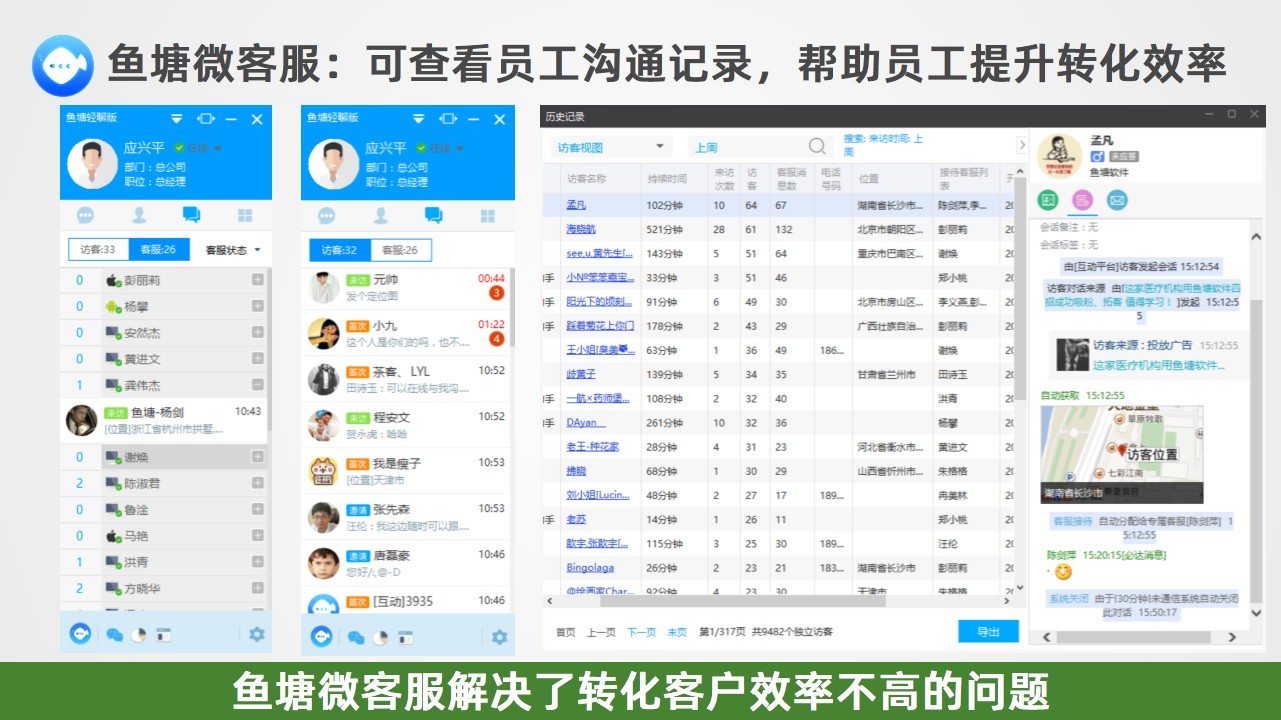The width and height of the screenshot is (1281, 720).
Task: Sort by the 持续时间 column header
Action: [667, 179]
